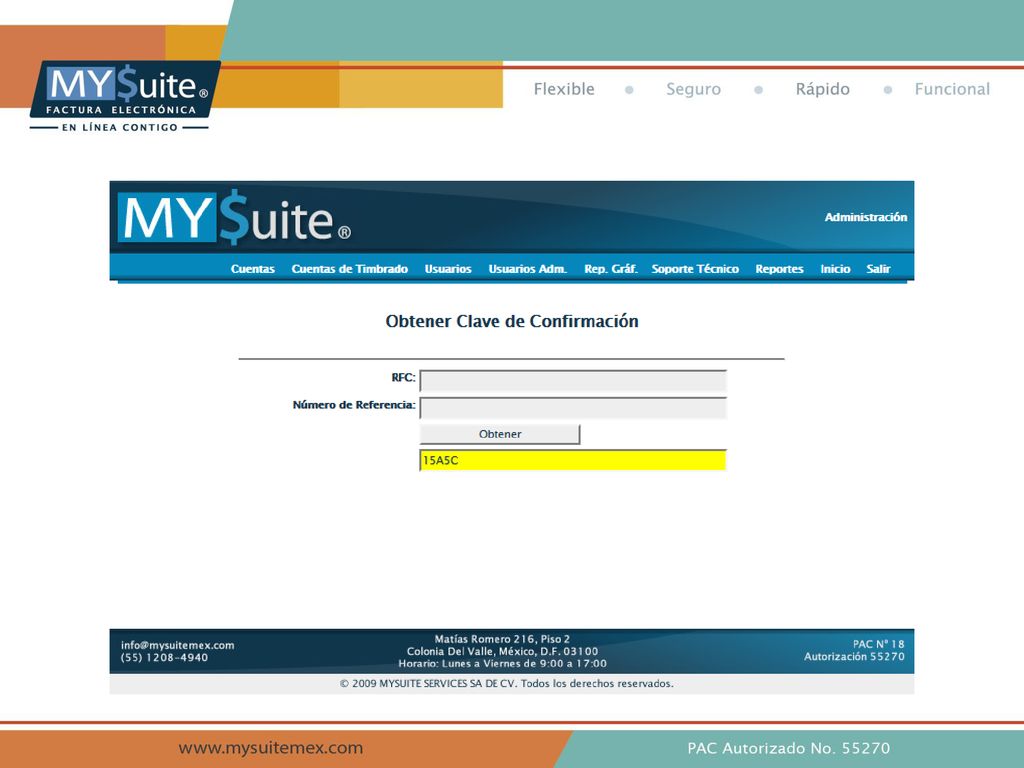This screenshot has width=1024, height=768.
Task: Focus the Número de Referencia field
Action: pyautogui.click(x=573, y=408)
